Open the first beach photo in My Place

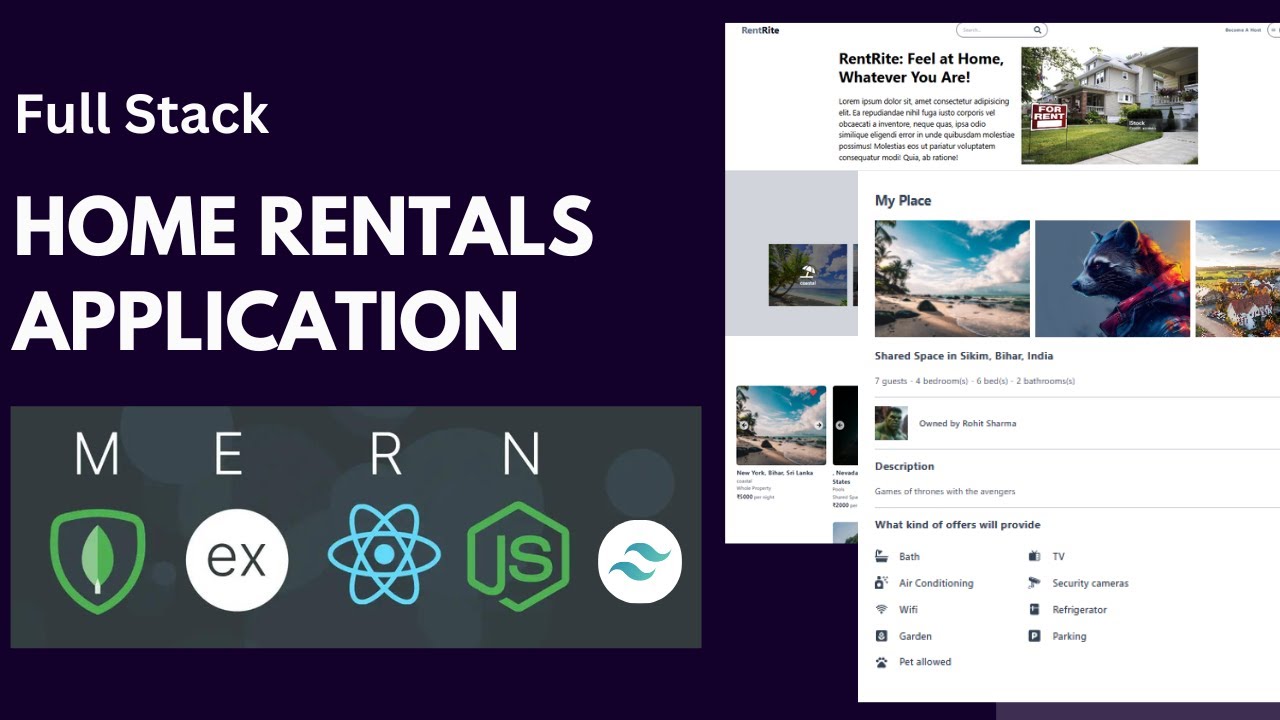952,279
